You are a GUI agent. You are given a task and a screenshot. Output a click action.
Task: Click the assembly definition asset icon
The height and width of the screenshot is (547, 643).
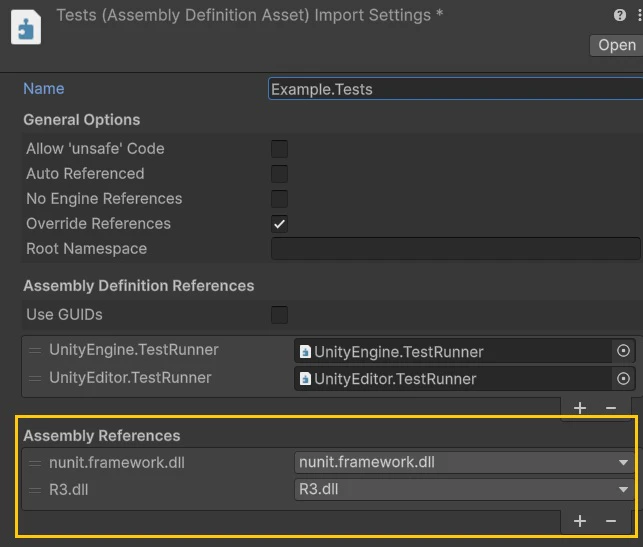[x=26, y=27]
